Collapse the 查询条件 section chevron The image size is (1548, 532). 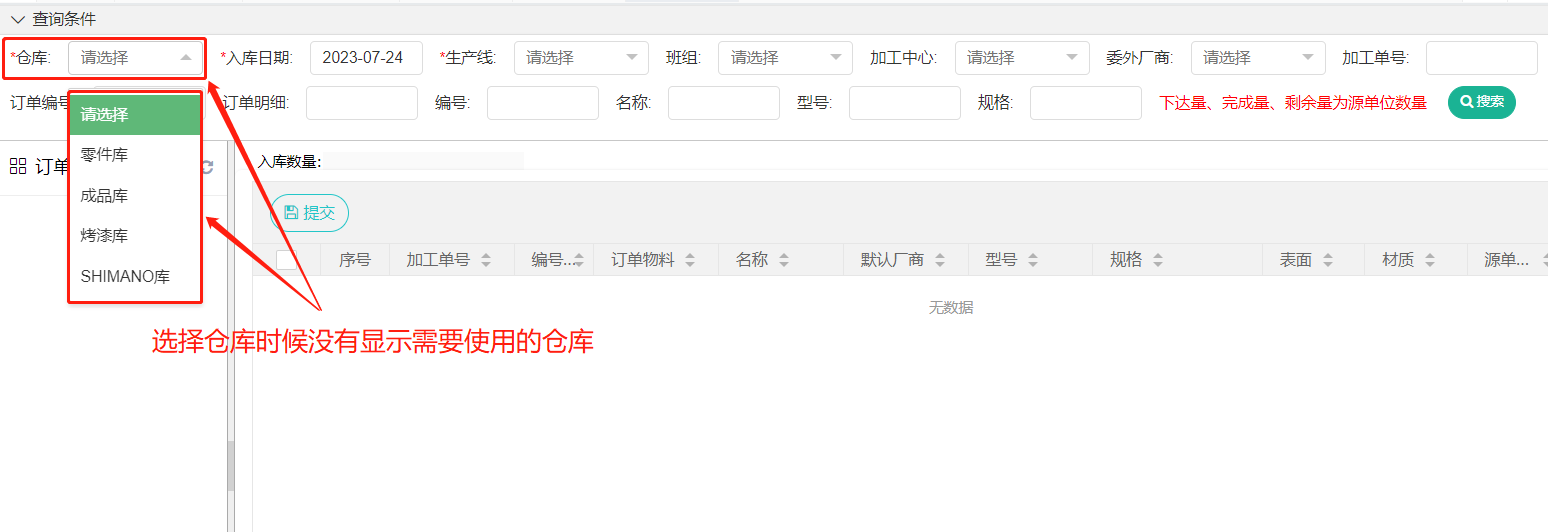[18, 19]
